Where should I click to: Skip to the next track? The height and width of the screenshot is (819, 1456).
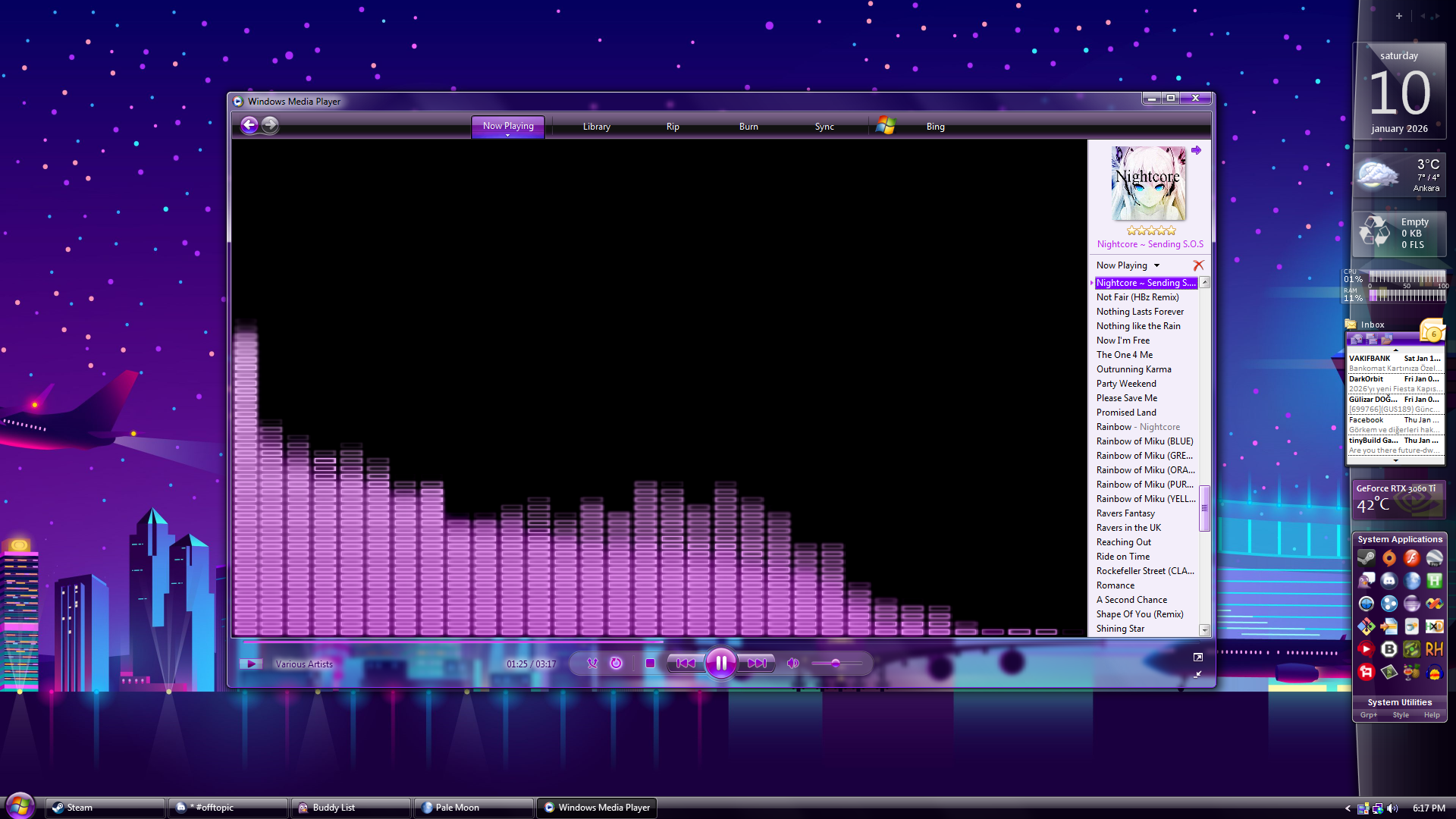coord(757,663)
